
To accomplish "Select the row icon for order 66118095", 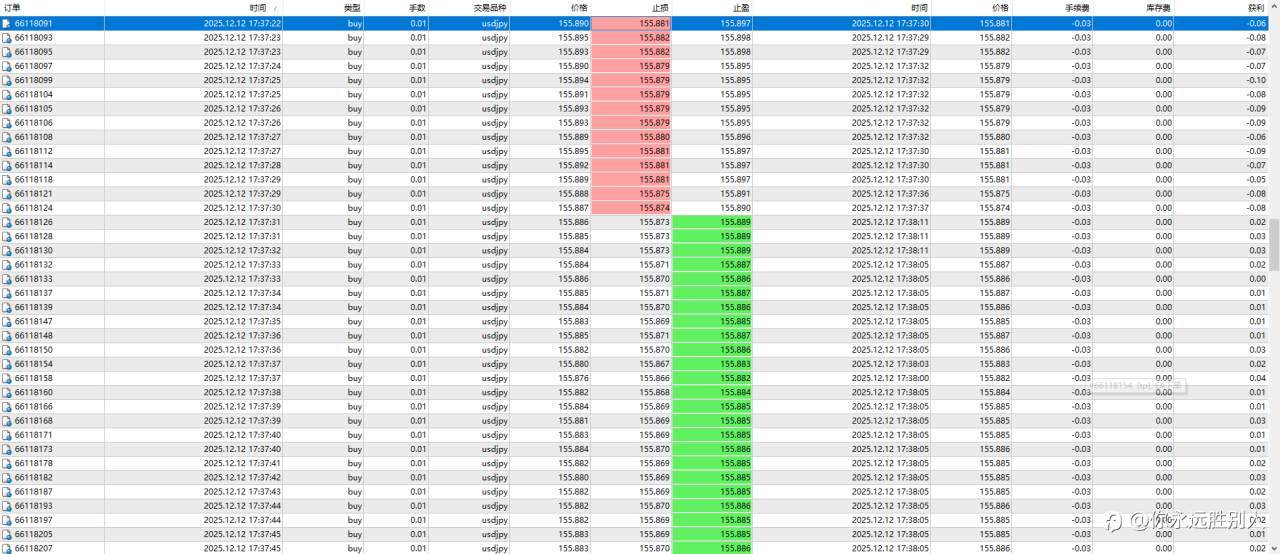I will 6,52.
